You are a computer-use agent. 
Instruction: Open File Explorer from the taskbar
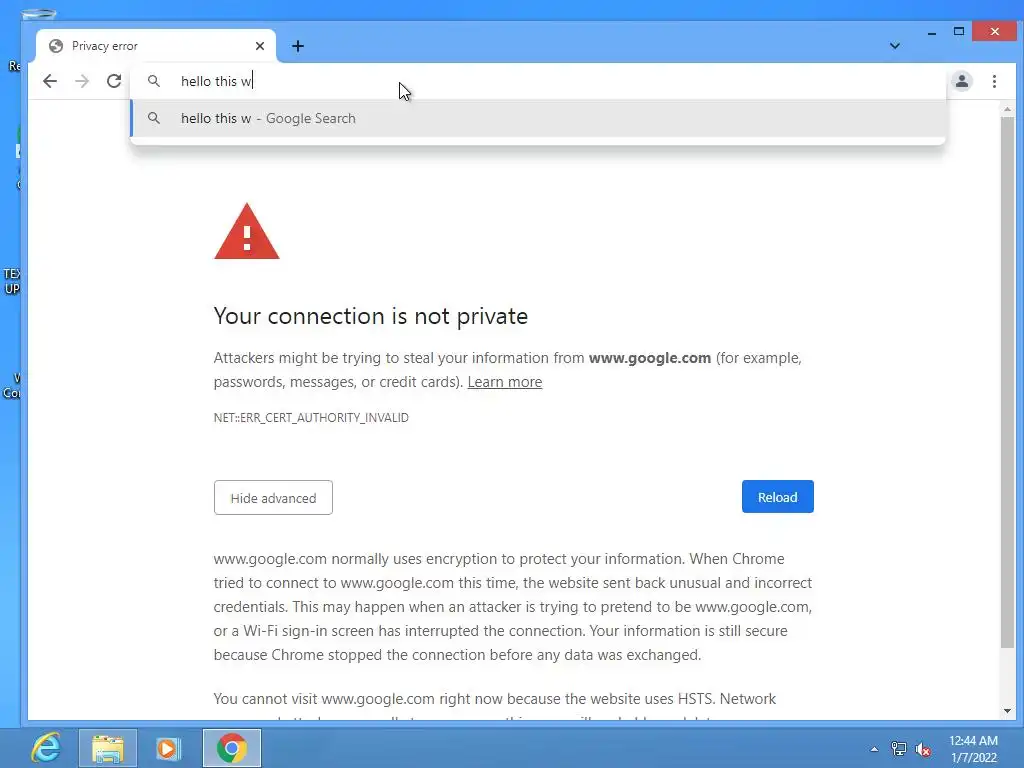point(108,748)
